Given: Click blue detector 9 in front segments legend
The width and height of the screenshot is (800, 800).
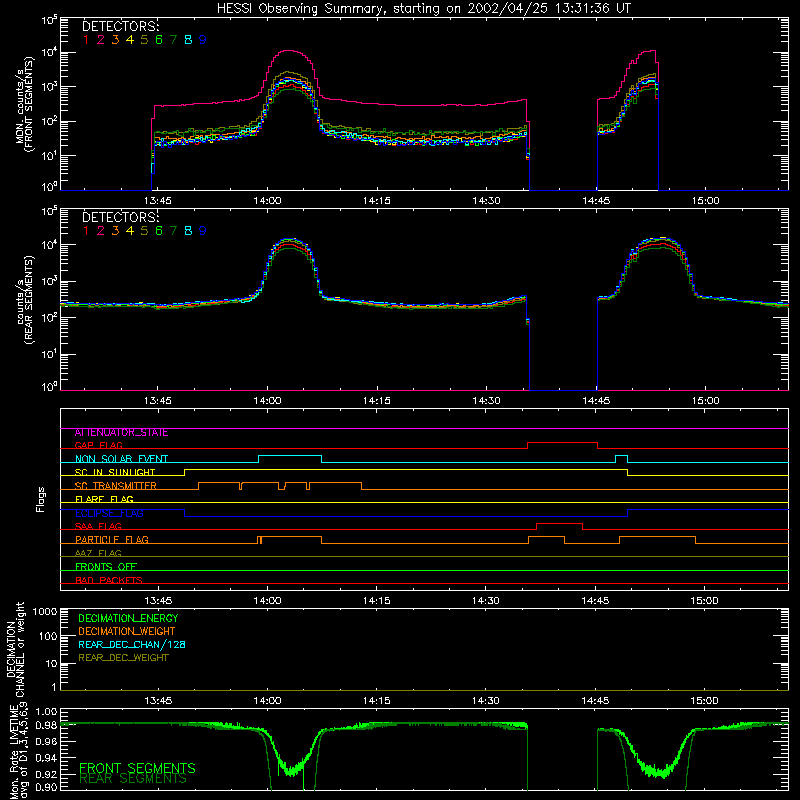Looking at the screenshot, I should pos(203,40).
